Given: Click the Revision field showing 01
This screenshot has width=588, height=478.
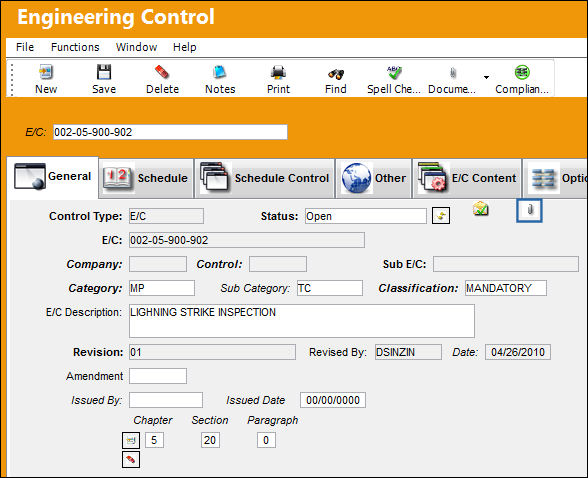Looking at the screenshot, I should [x=212, y=352].
